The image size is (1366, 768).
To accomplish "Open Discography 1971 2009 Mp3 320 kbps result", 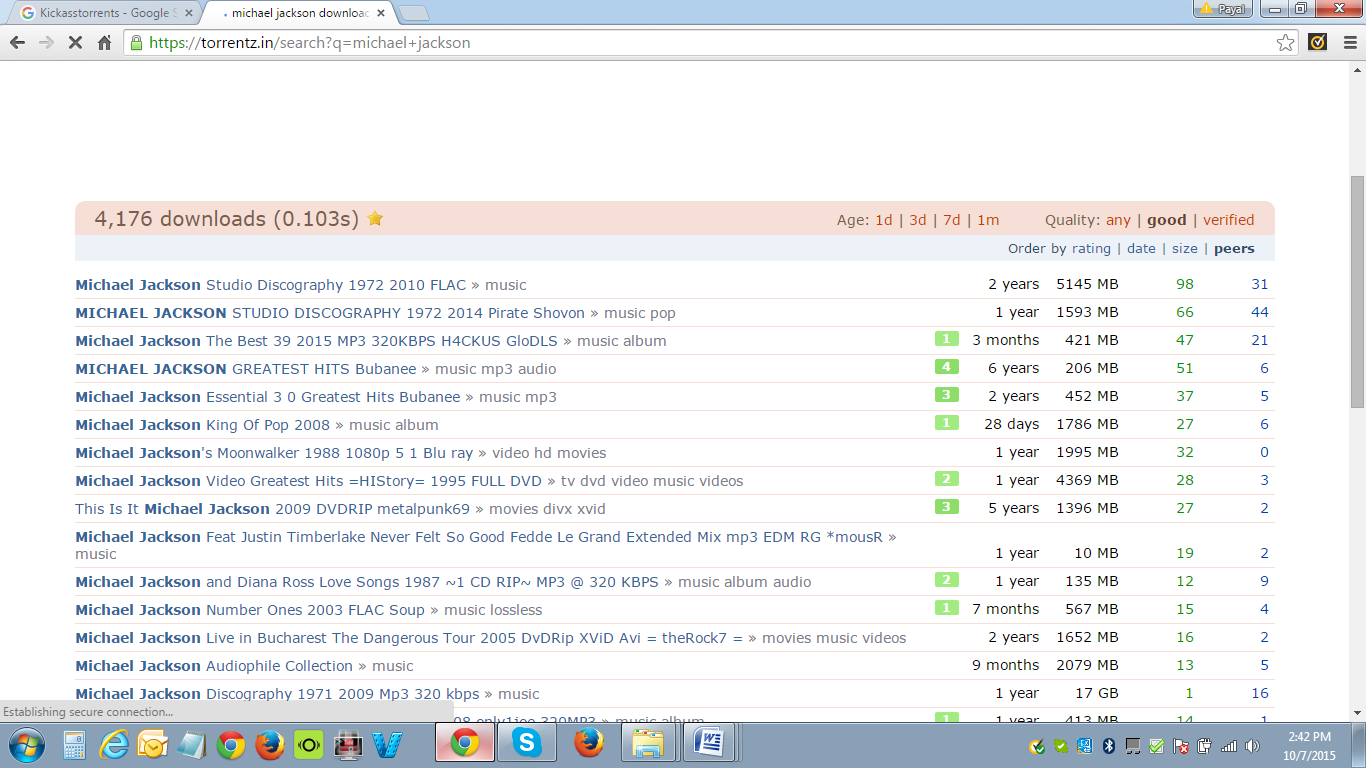I will (277, 694).
